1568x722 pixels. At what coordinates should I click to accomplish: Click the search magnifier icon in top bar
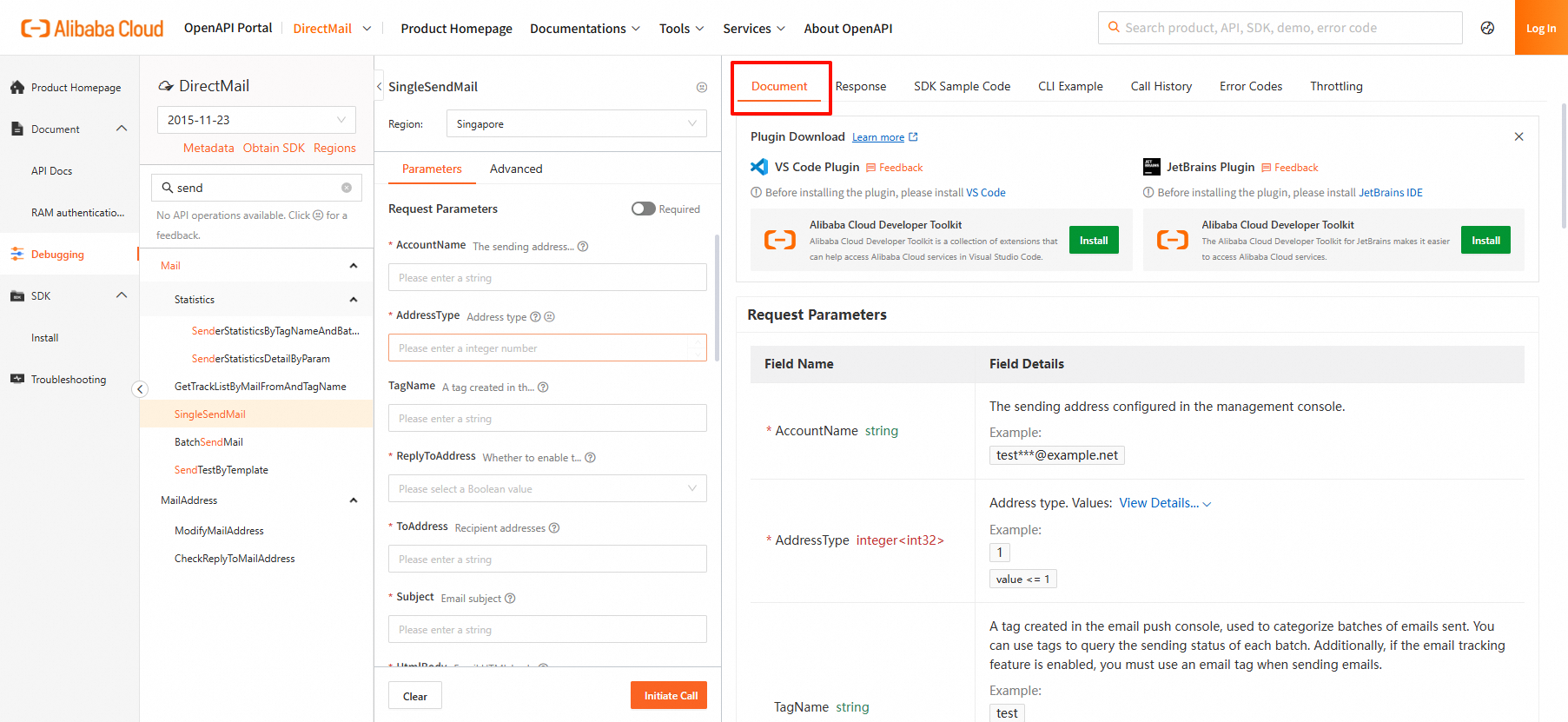click(x=1114, y=28)
